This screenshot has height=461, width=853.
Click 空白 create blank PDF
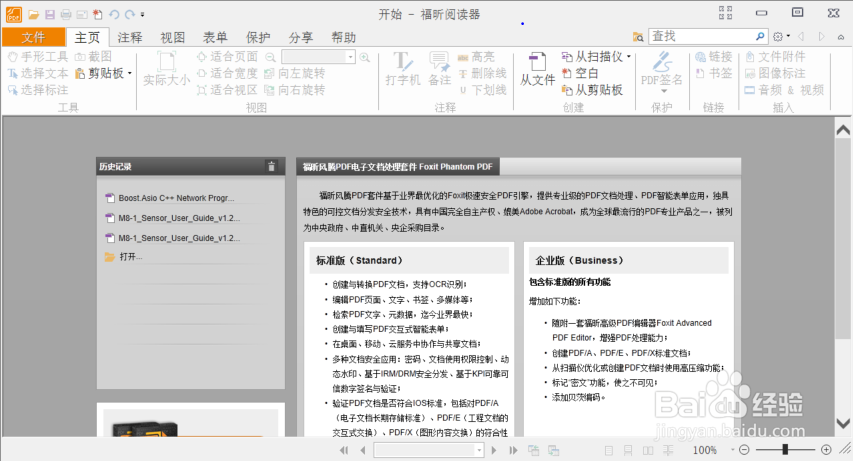[580, 73]
